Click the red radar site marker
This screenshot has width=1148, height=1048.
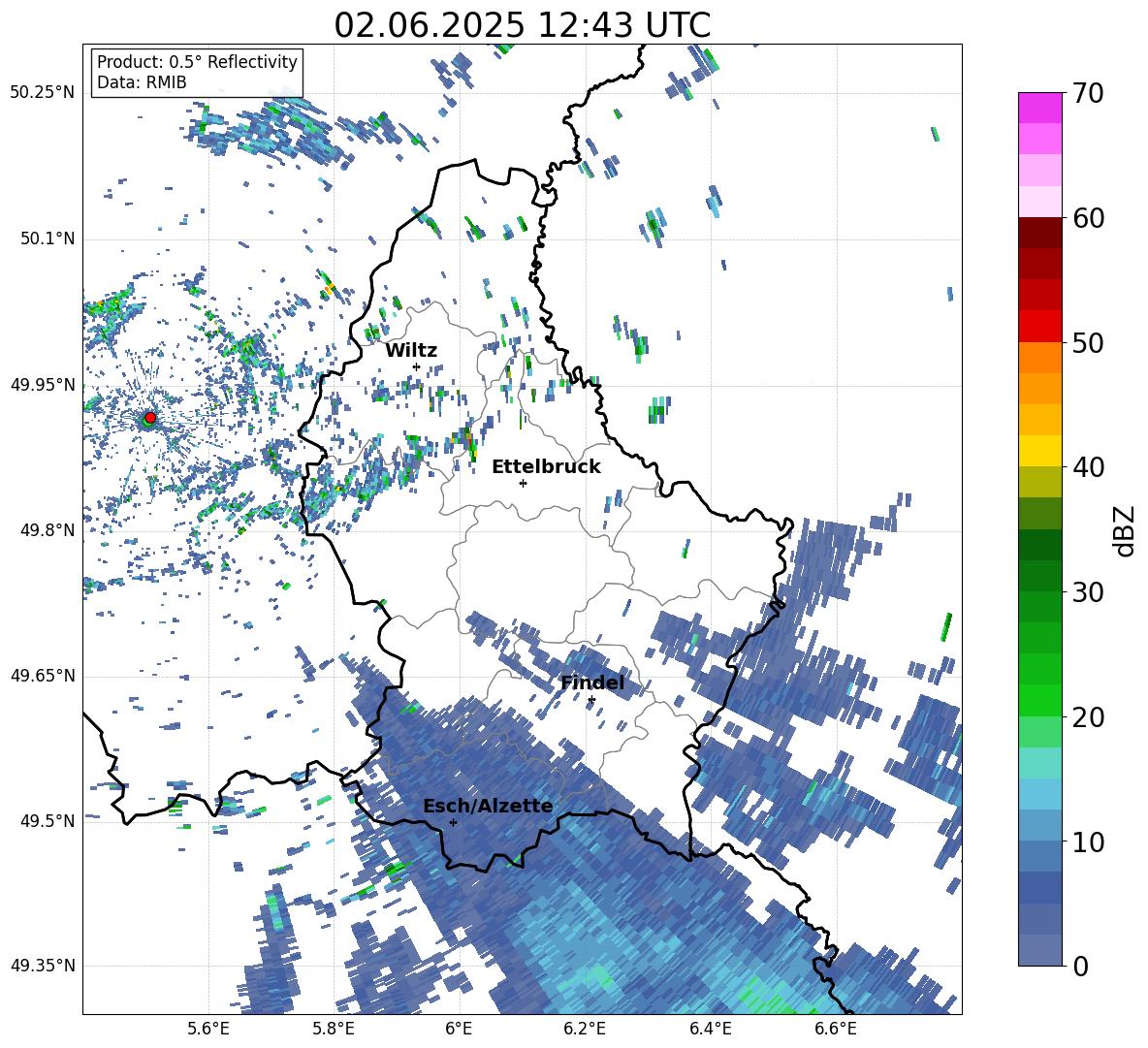point(149,417)
